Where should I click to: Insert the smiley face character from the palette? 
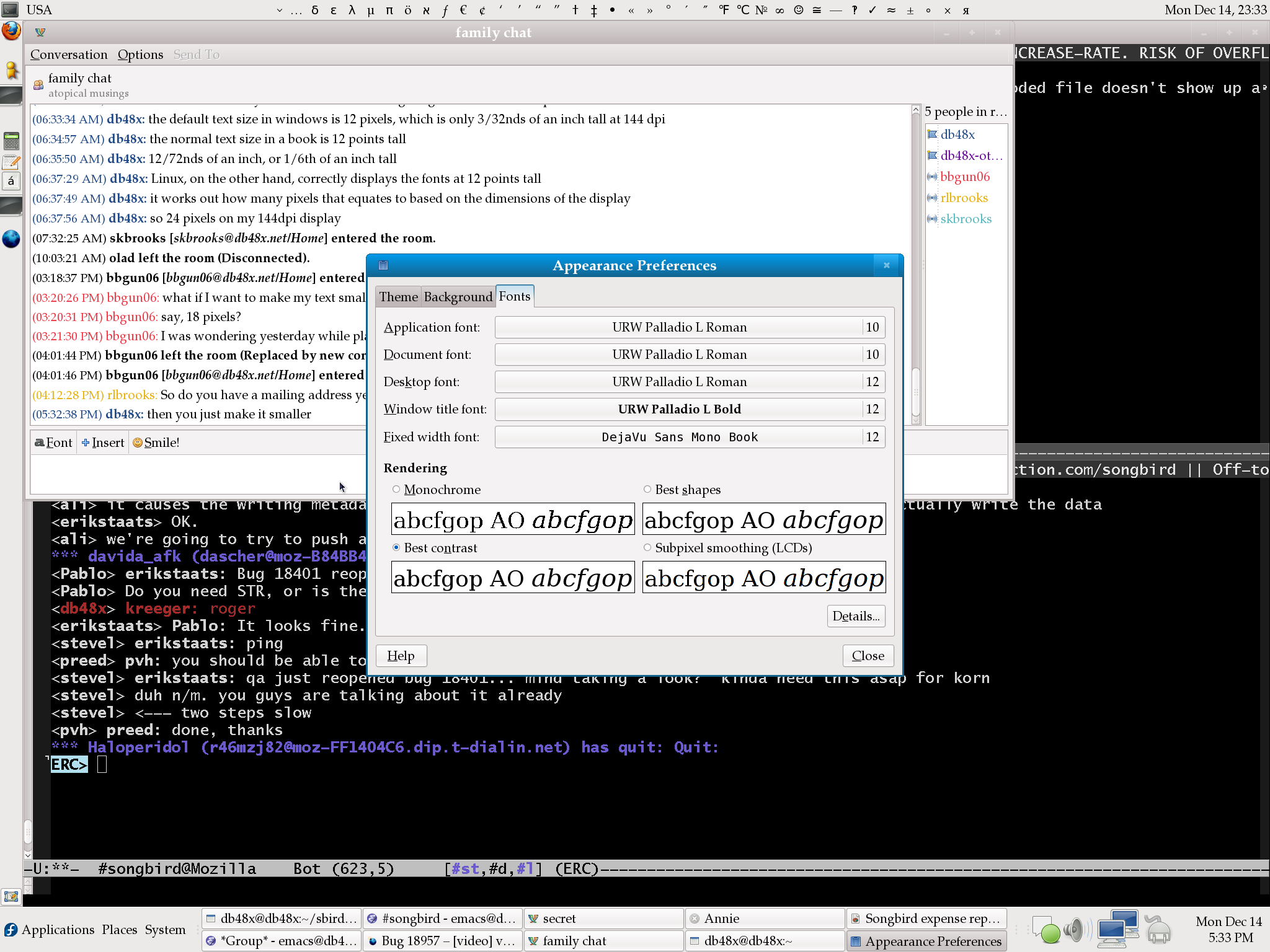[799, 10]
